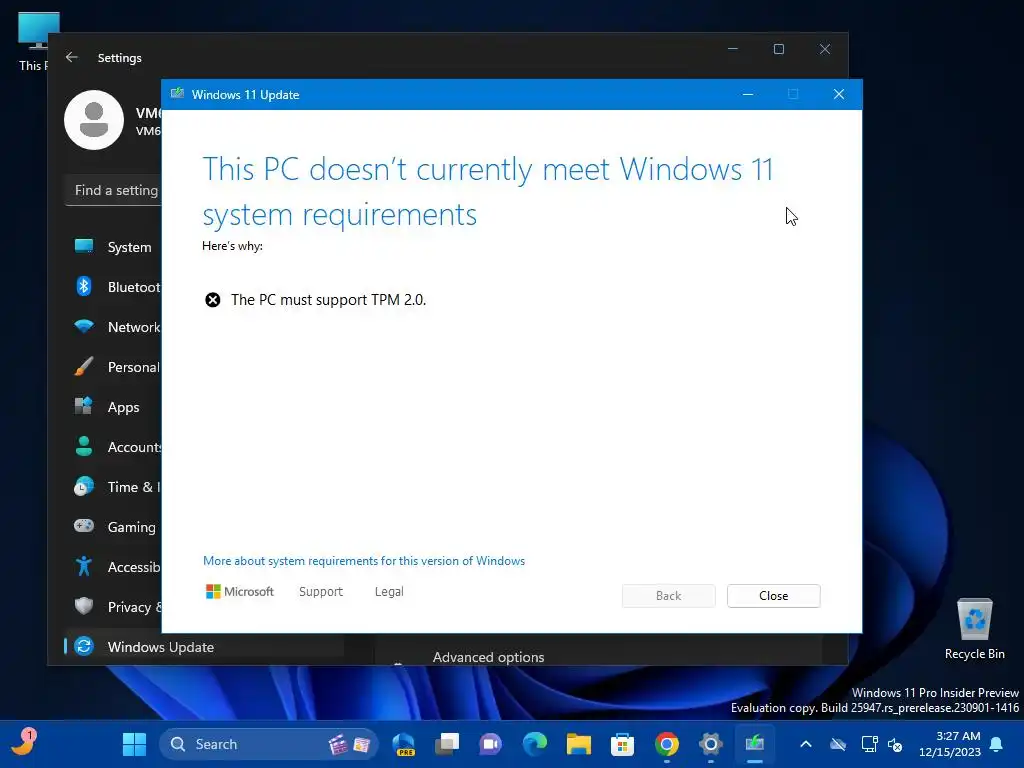Select System in Settings sidebar
The width and height of the screenshot is (1024, 768).
[112, 247]
